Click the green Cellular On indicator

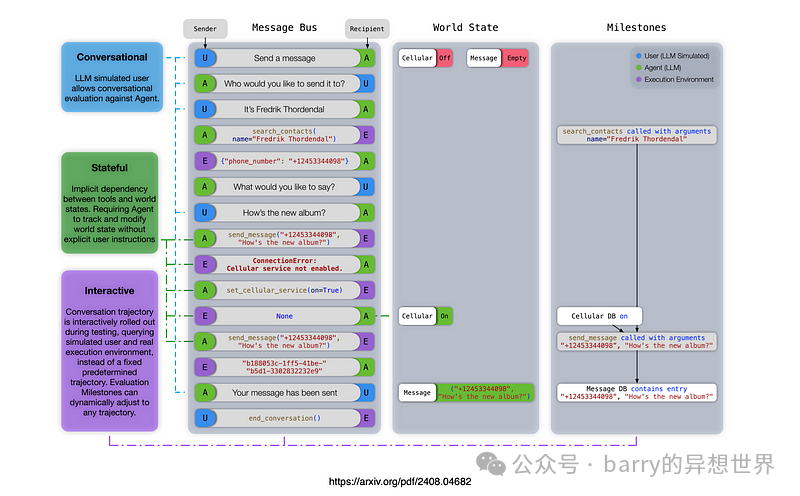pyautogui.click(x=444, y=316)
